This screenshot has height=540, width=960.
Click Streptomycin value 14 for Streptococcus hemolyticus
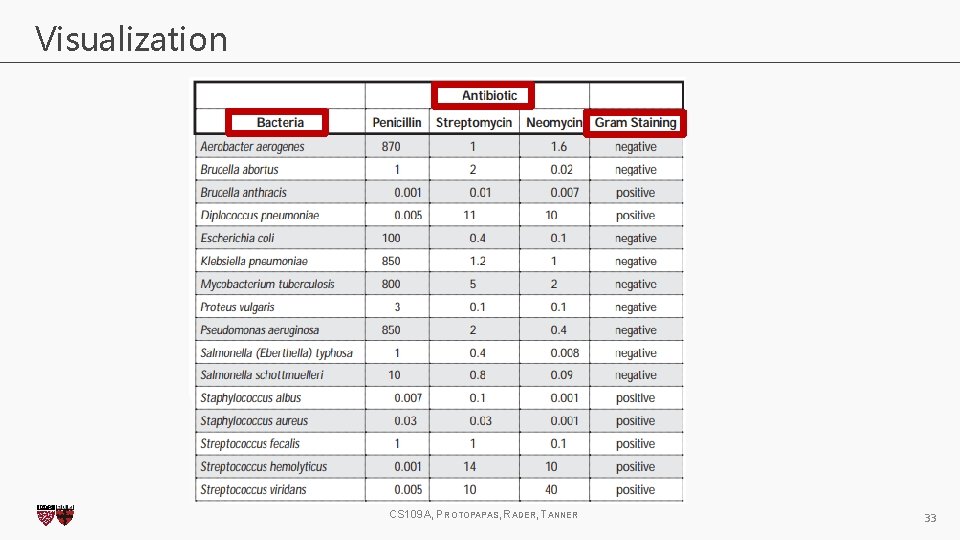click(470, 467)
